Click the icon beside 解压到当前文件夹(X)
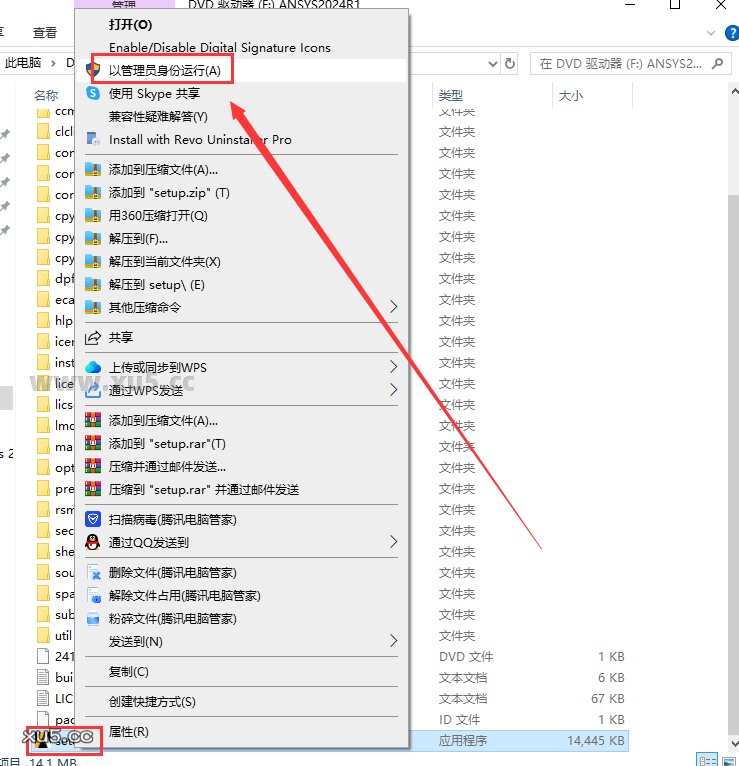This screenshot has width=739, height=766. 93,261
